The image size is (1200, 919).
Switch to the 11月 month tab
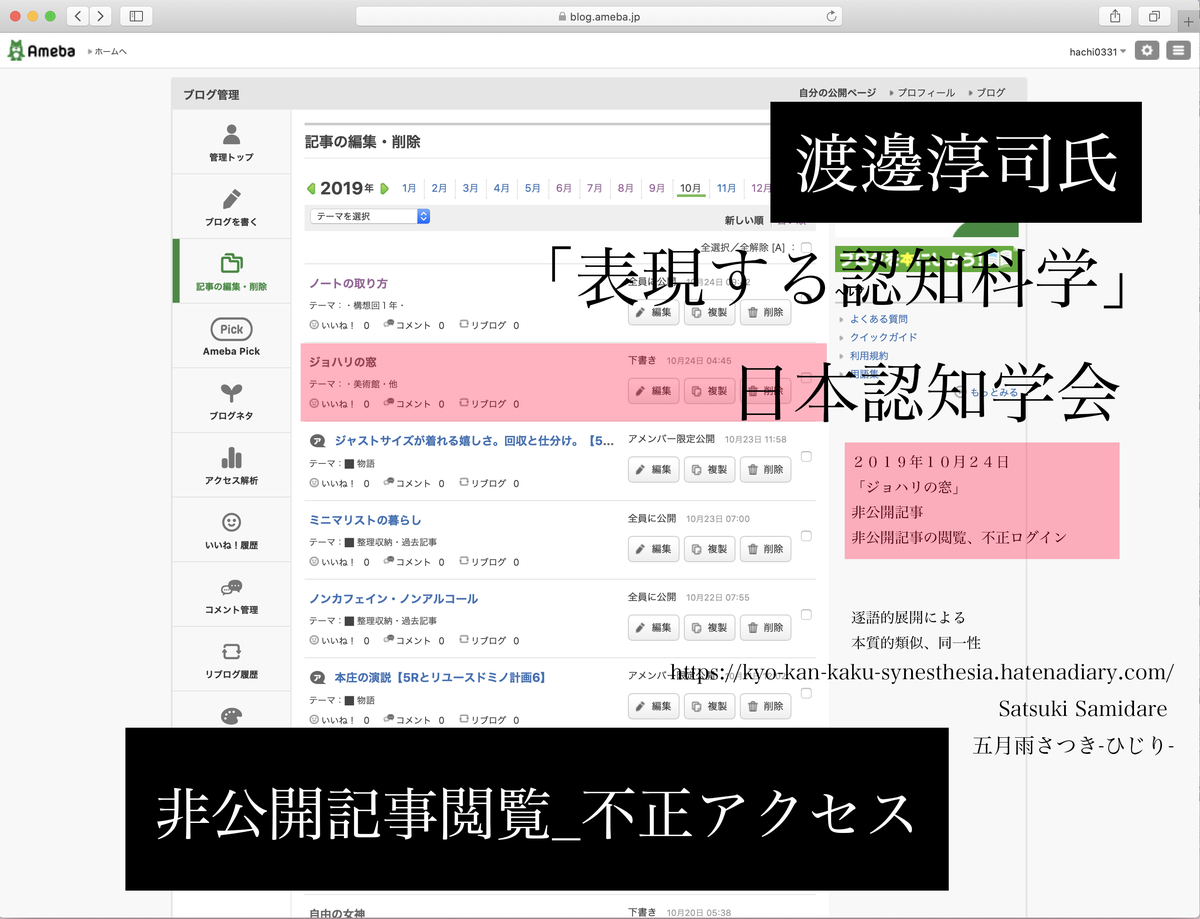tap(726, 187)
